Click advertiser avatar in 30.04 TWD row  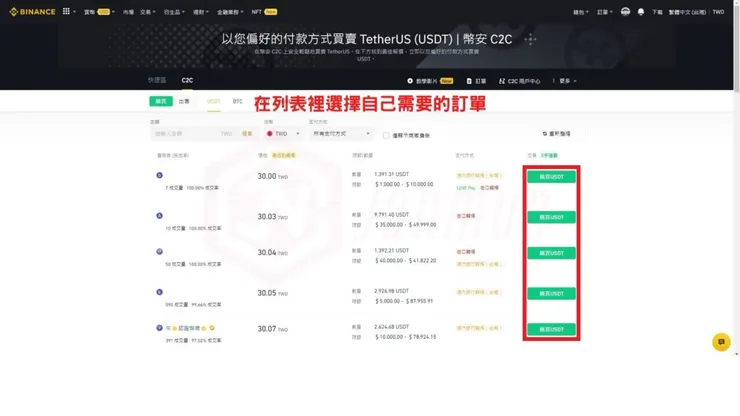tap(160, 252)
